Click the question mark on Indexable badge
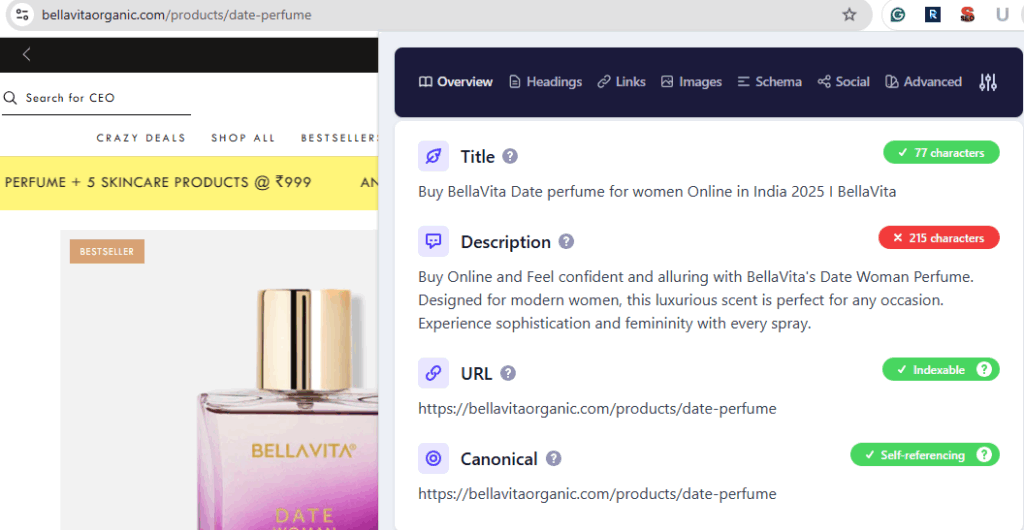The height and width of the screenshot is (530, 1024). pos(984,369)
